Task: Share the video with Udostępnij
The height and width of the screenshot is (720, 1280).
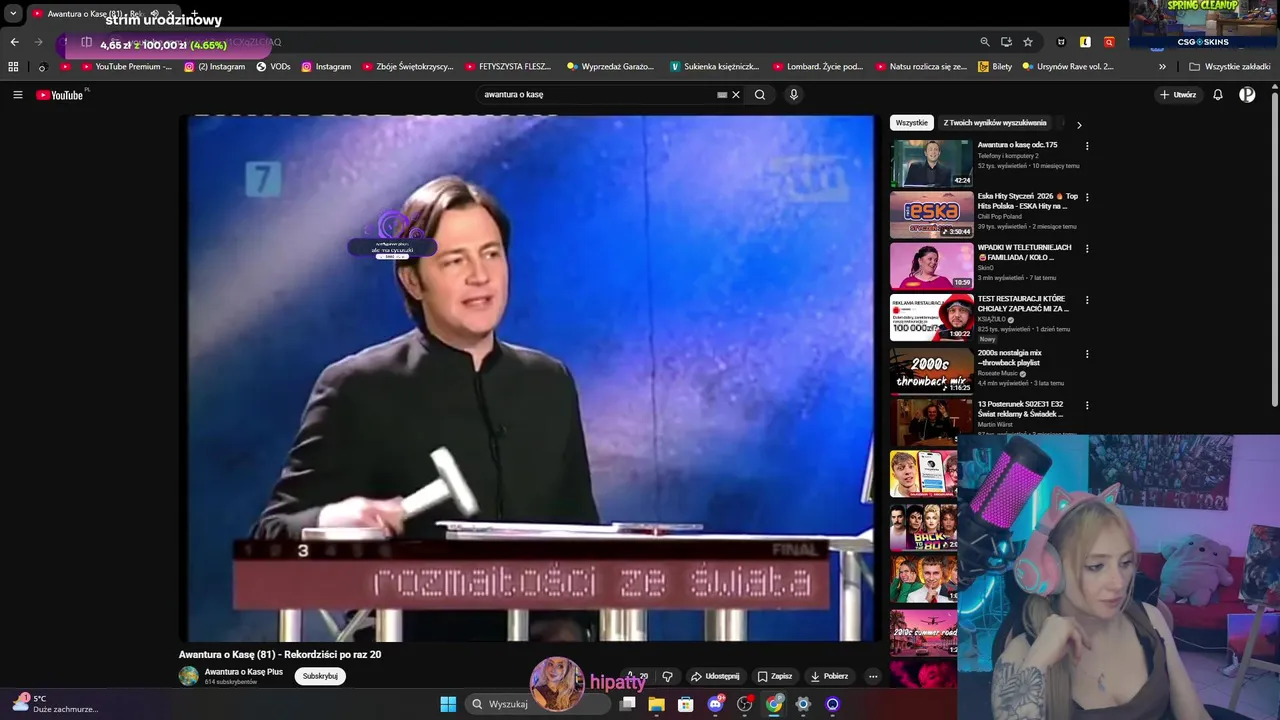Action: [716, 676]
